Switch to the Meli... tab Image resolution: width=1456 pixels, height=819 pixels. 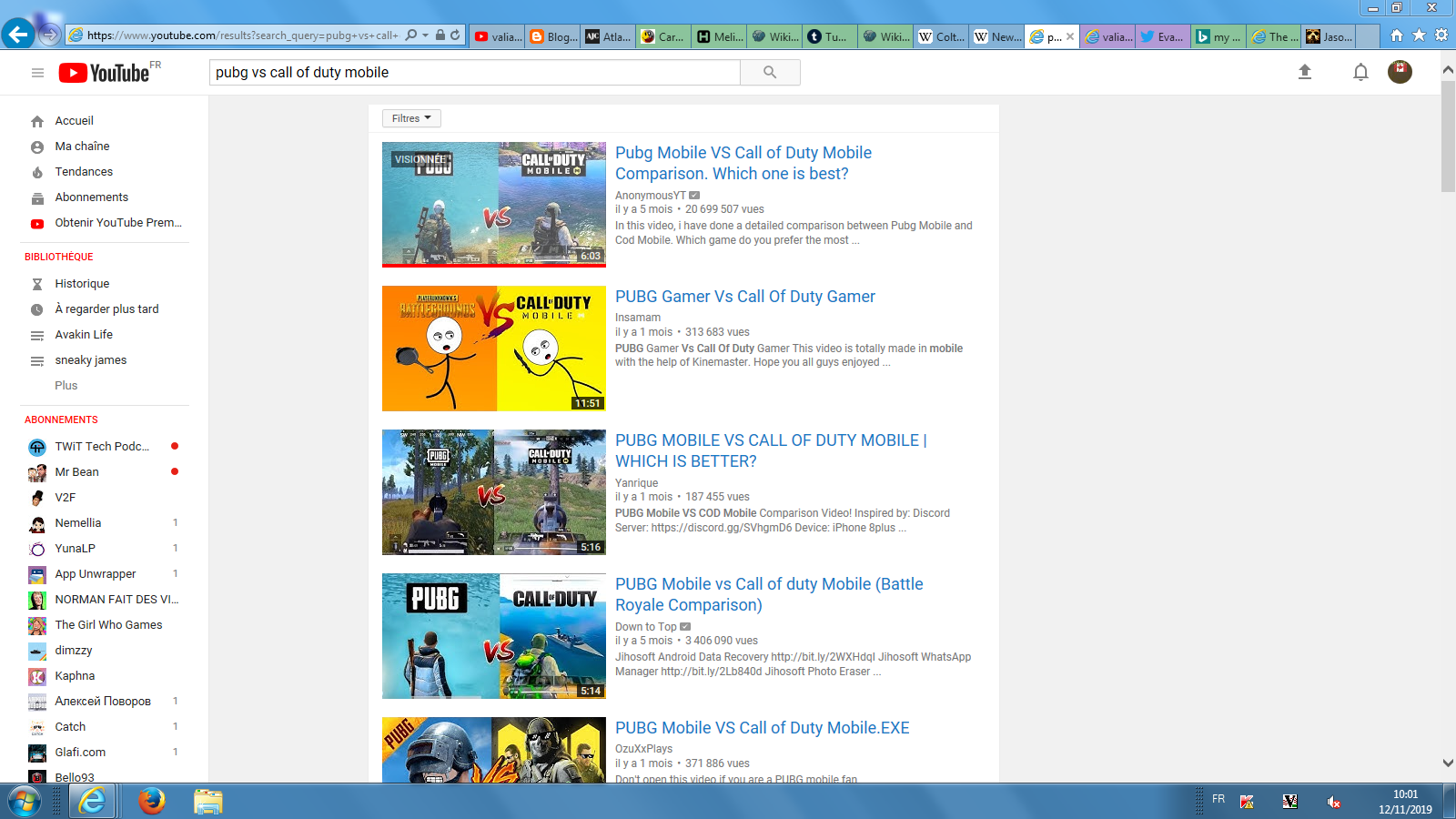[719, 36]
